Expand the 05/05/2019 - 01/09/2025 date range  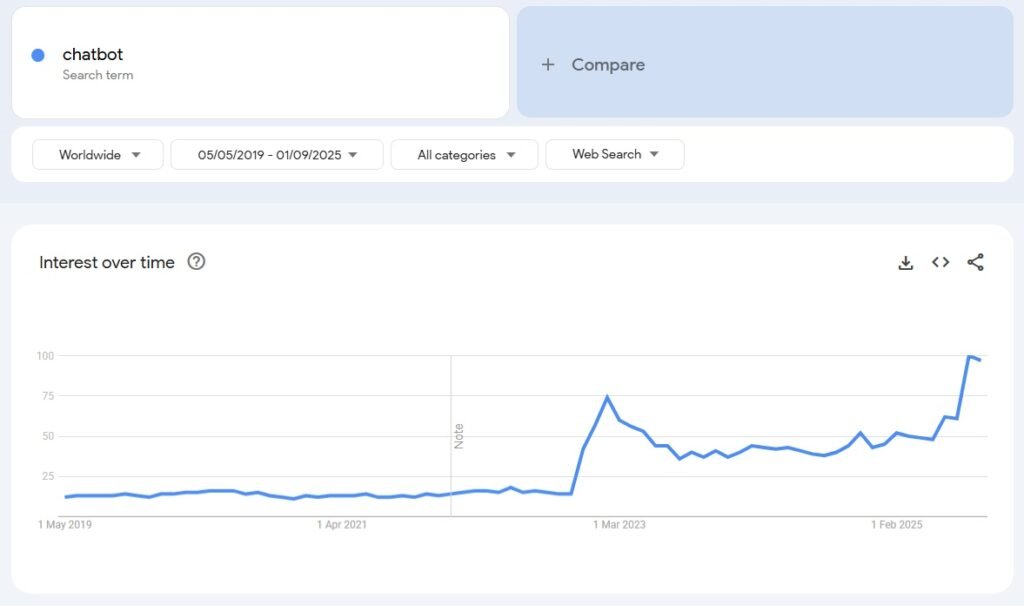coord(277,155)
